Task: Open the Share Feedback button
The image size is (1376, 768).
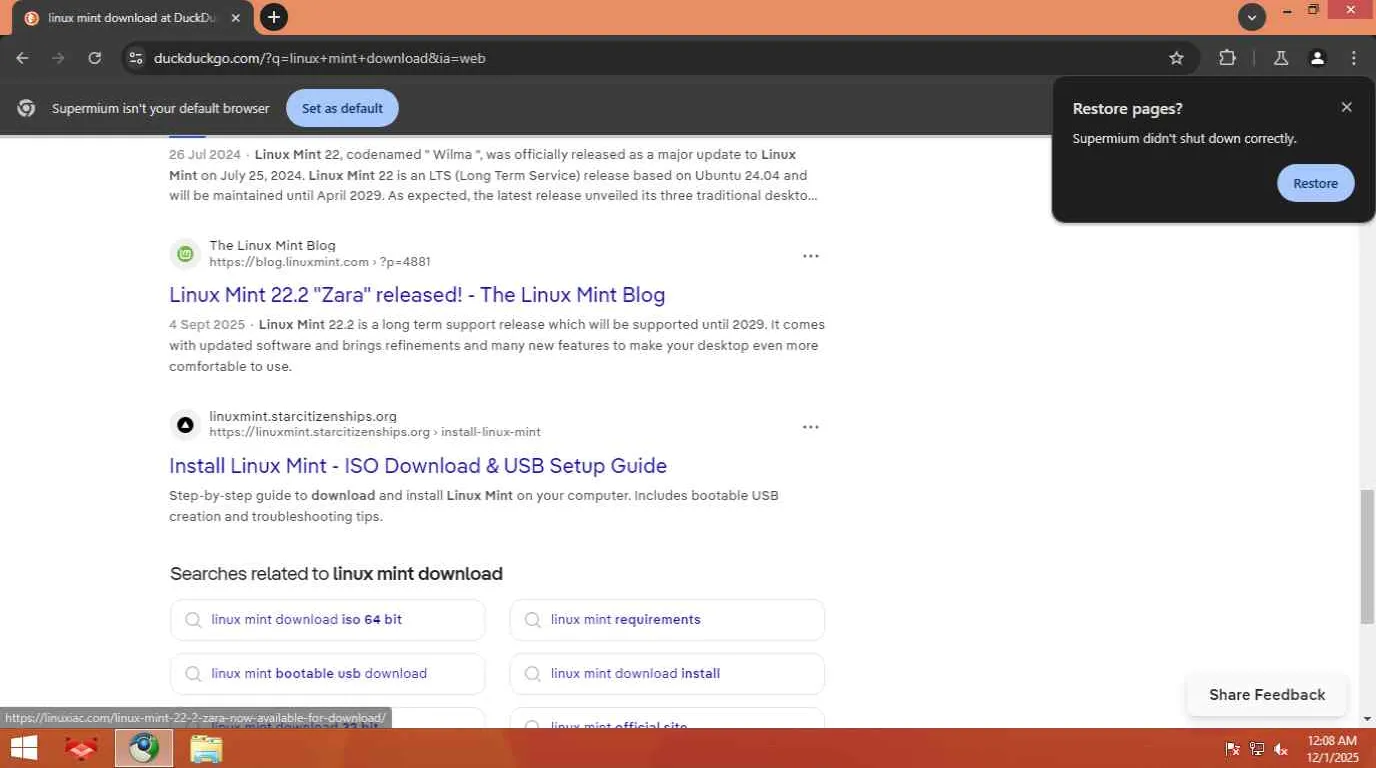Action: 1267,695
